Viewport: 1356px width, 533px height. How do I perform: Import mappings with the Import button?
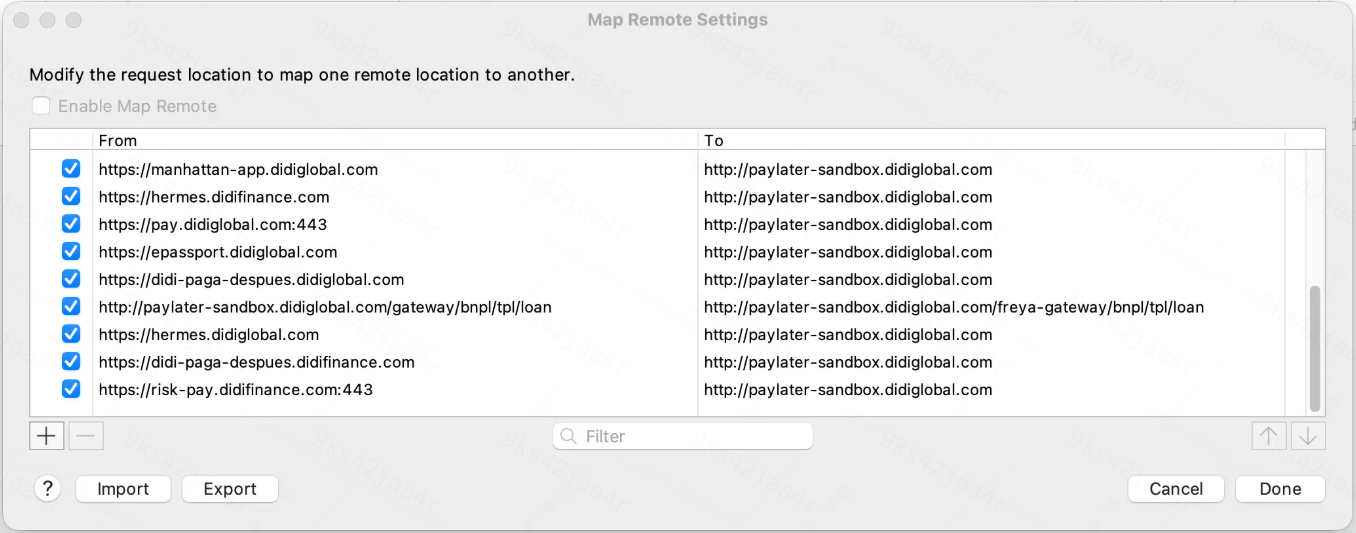(123, 489)
